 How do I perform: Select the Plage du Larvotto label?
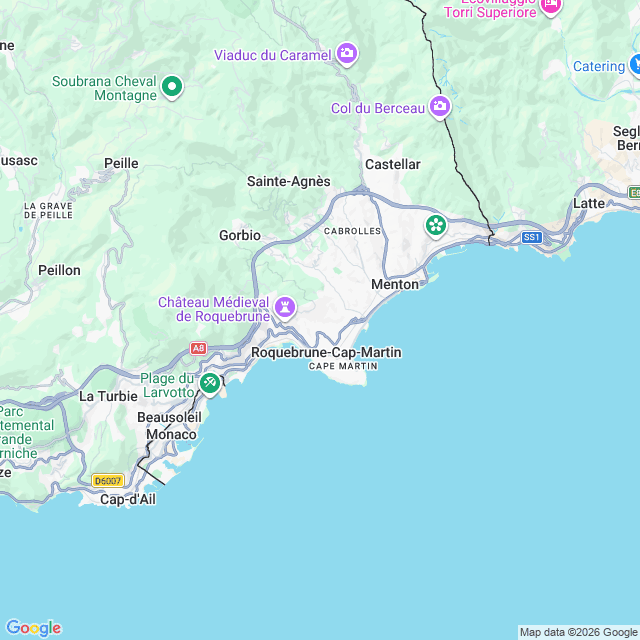[x=167, y=385]
